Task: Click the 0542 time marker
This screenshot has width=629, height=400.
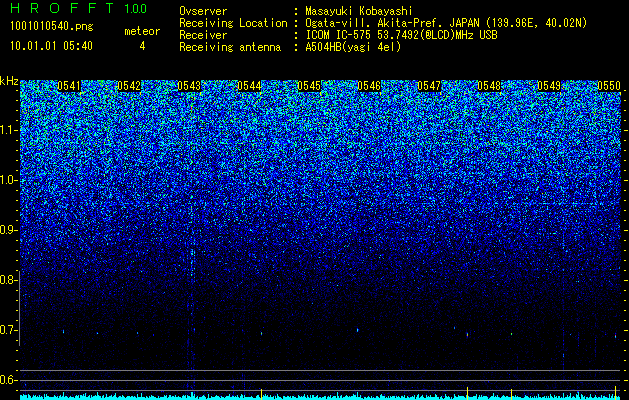Action: [x=129, y=86]
